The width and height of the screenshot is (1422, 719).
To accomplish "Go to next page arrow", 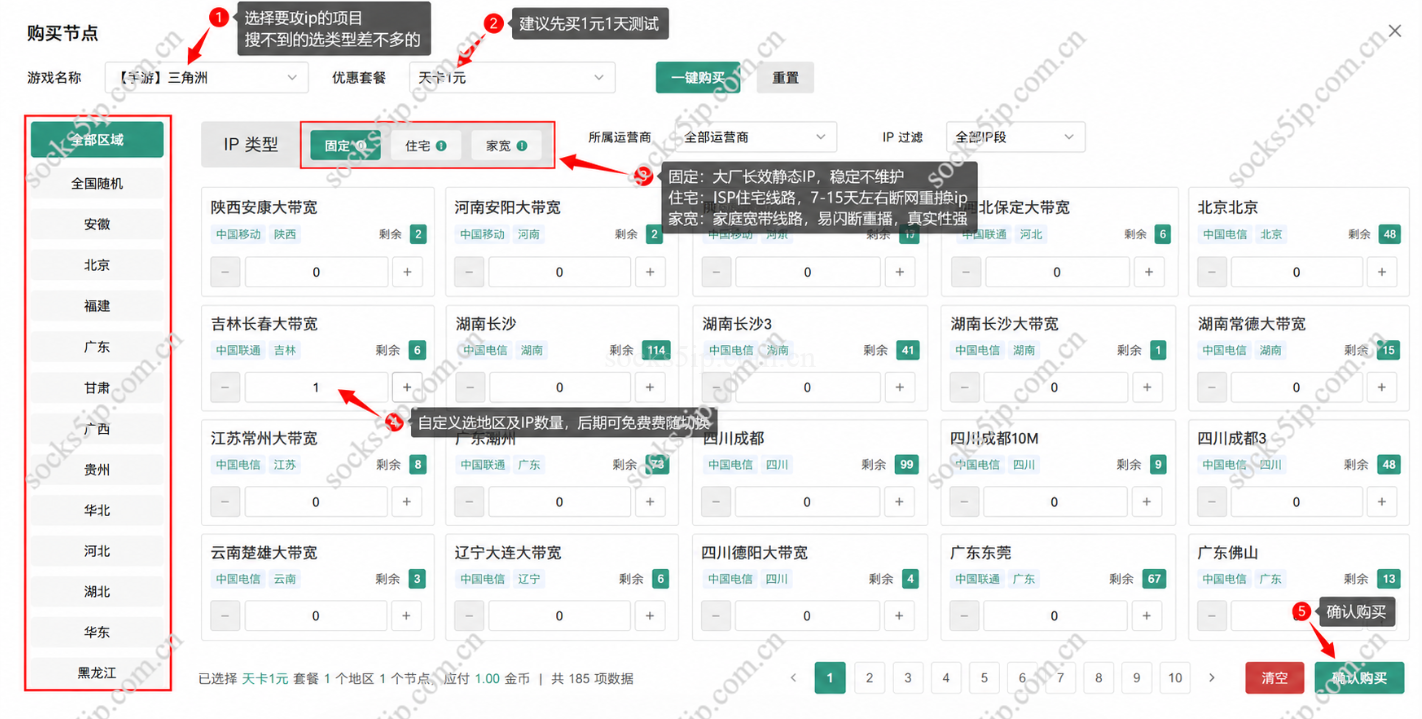I will (x=1212, y=678).
